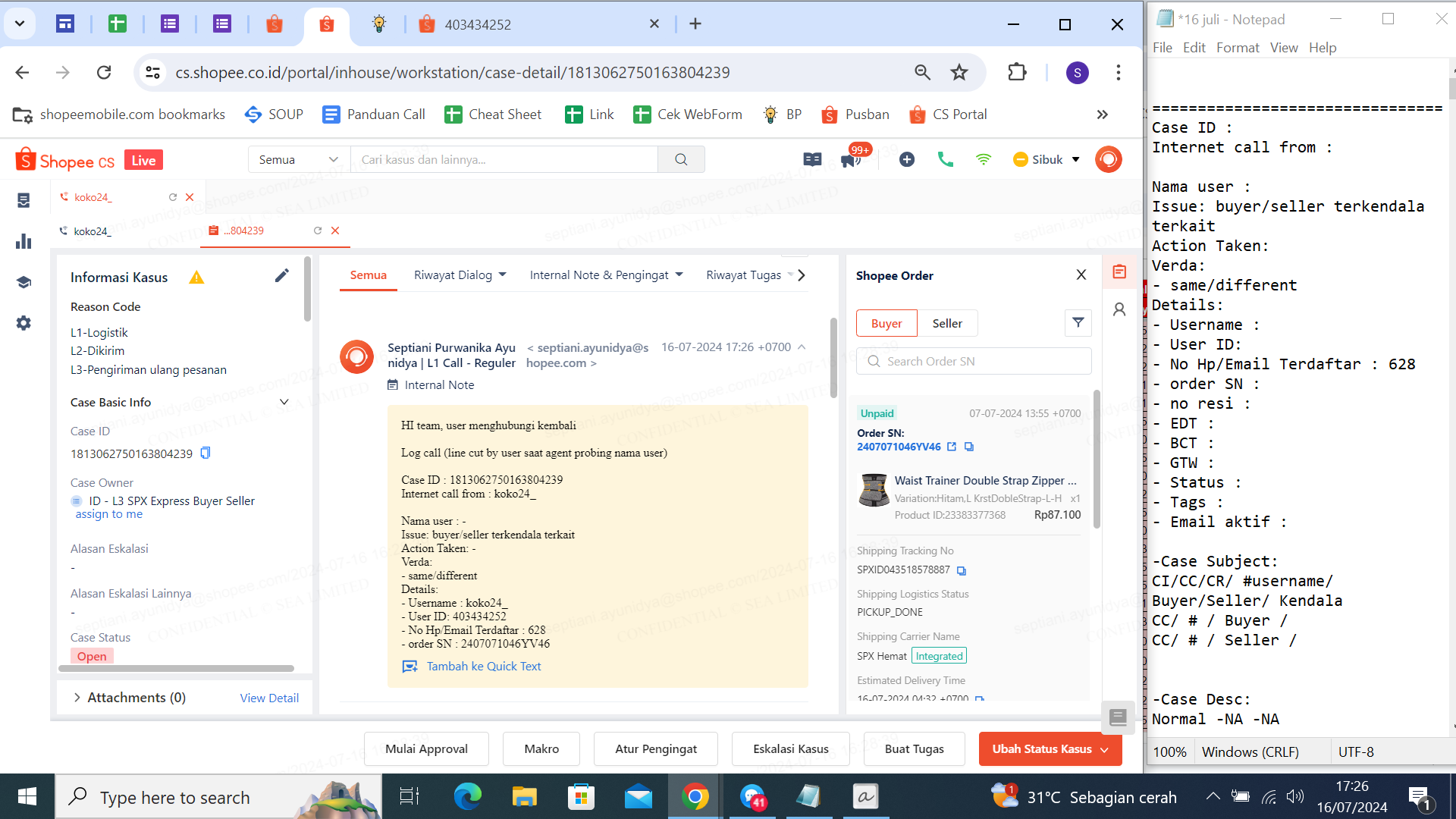Open the Format menu in Notepad
The height and width of the screenshot is (819, 1456).
(x=1237, y=48)
